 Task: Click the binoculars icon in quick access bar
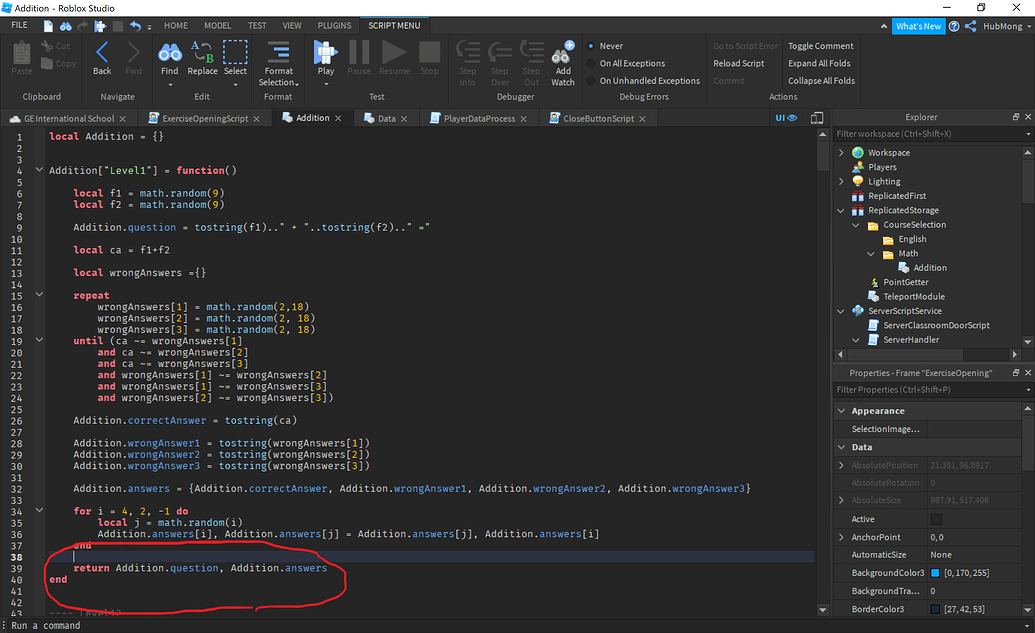pyautogui.click(x=65, y=26)
